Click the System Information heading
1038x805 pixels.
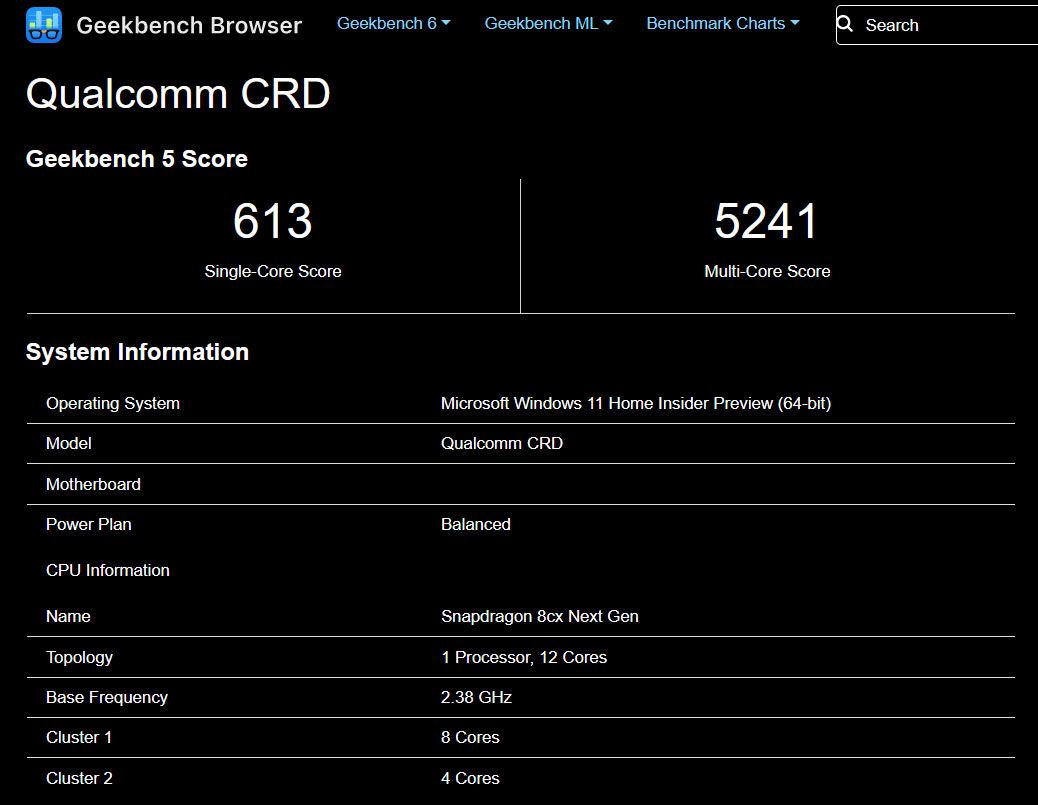137,351
